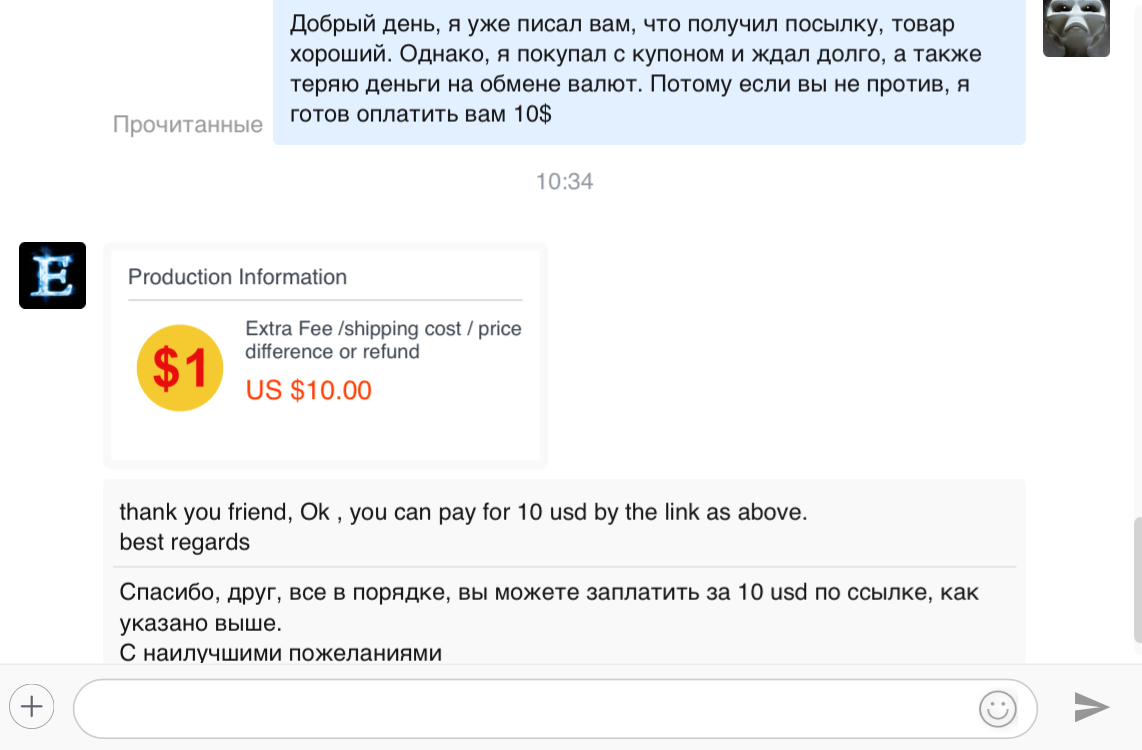Click the "С наилучшими пожеланиями" line
The height and width of the screenshot is (750, 1142).
280,654
